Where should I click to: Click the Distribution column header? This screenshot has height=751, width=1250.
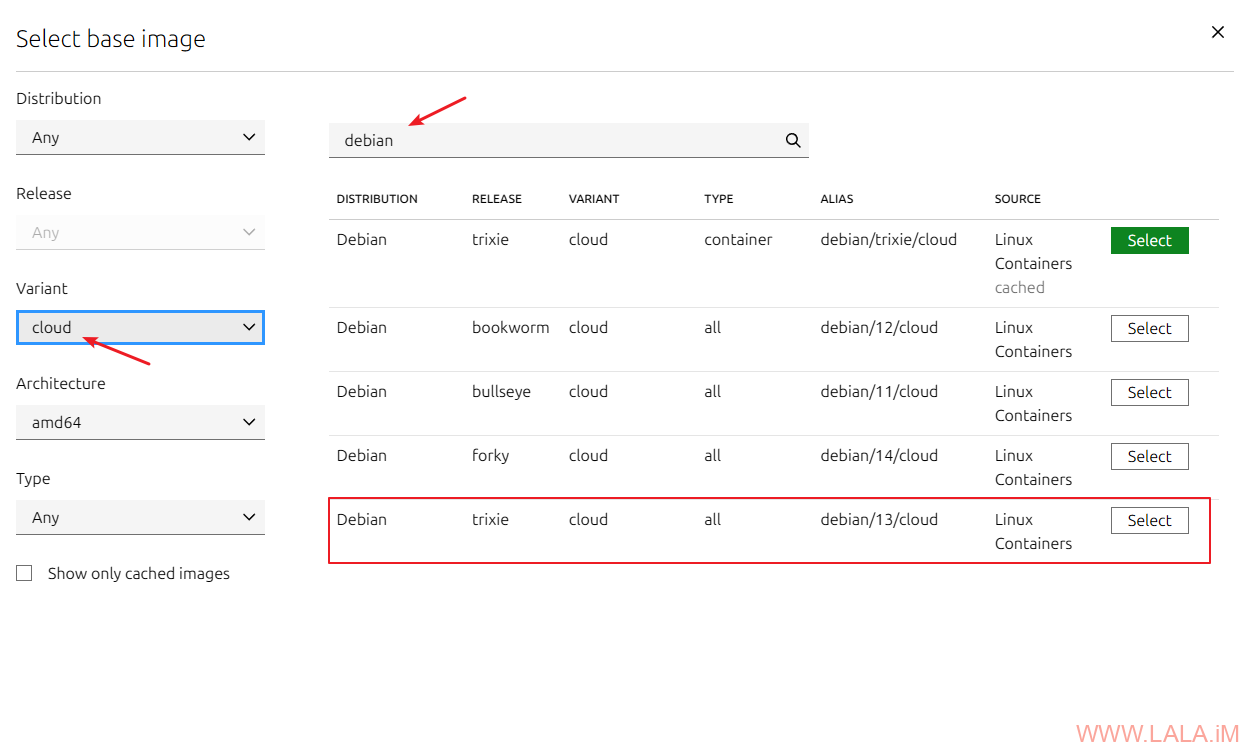pyautogui.click(x=377, y=199)
